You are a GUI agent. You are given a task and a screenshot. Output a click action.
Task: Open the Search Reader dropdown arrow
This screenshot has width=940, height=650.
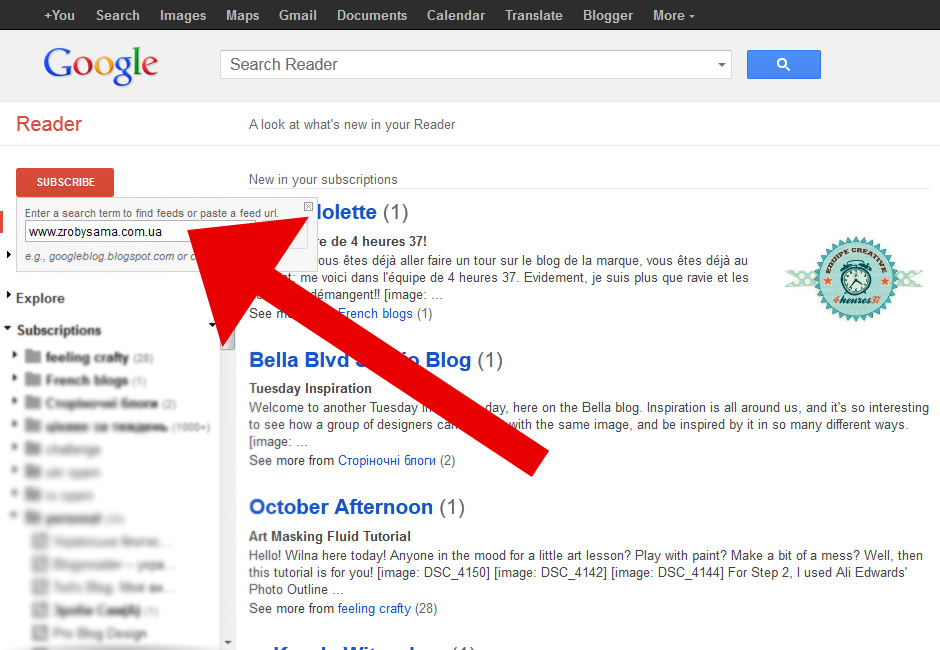721,64
